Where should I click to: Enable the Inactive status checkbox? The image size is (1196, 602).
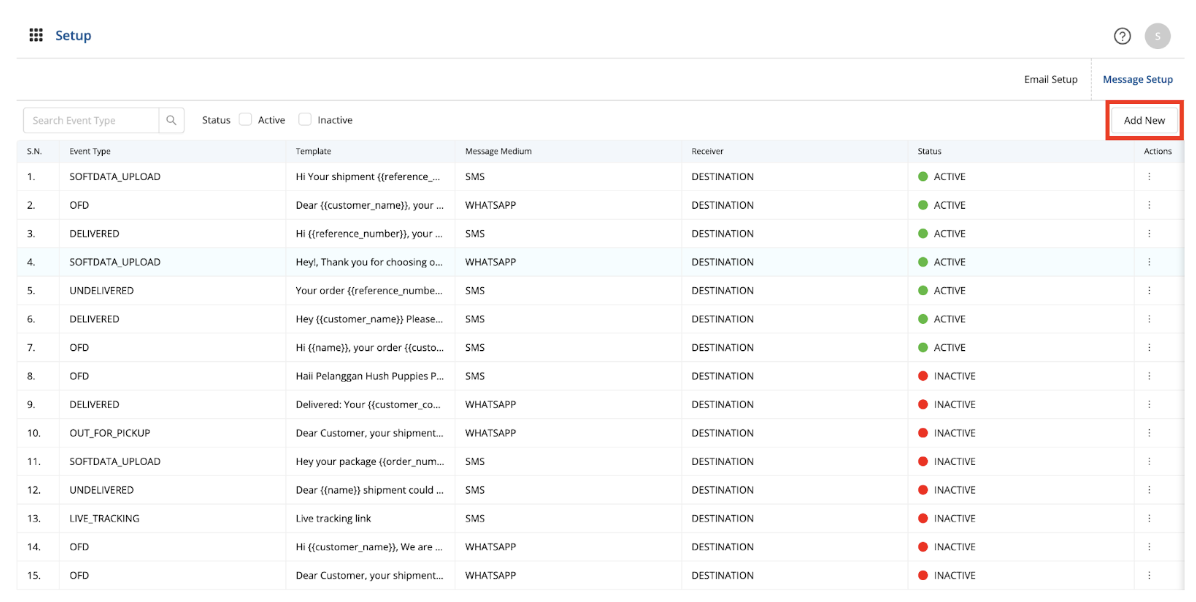pos(305,120)
